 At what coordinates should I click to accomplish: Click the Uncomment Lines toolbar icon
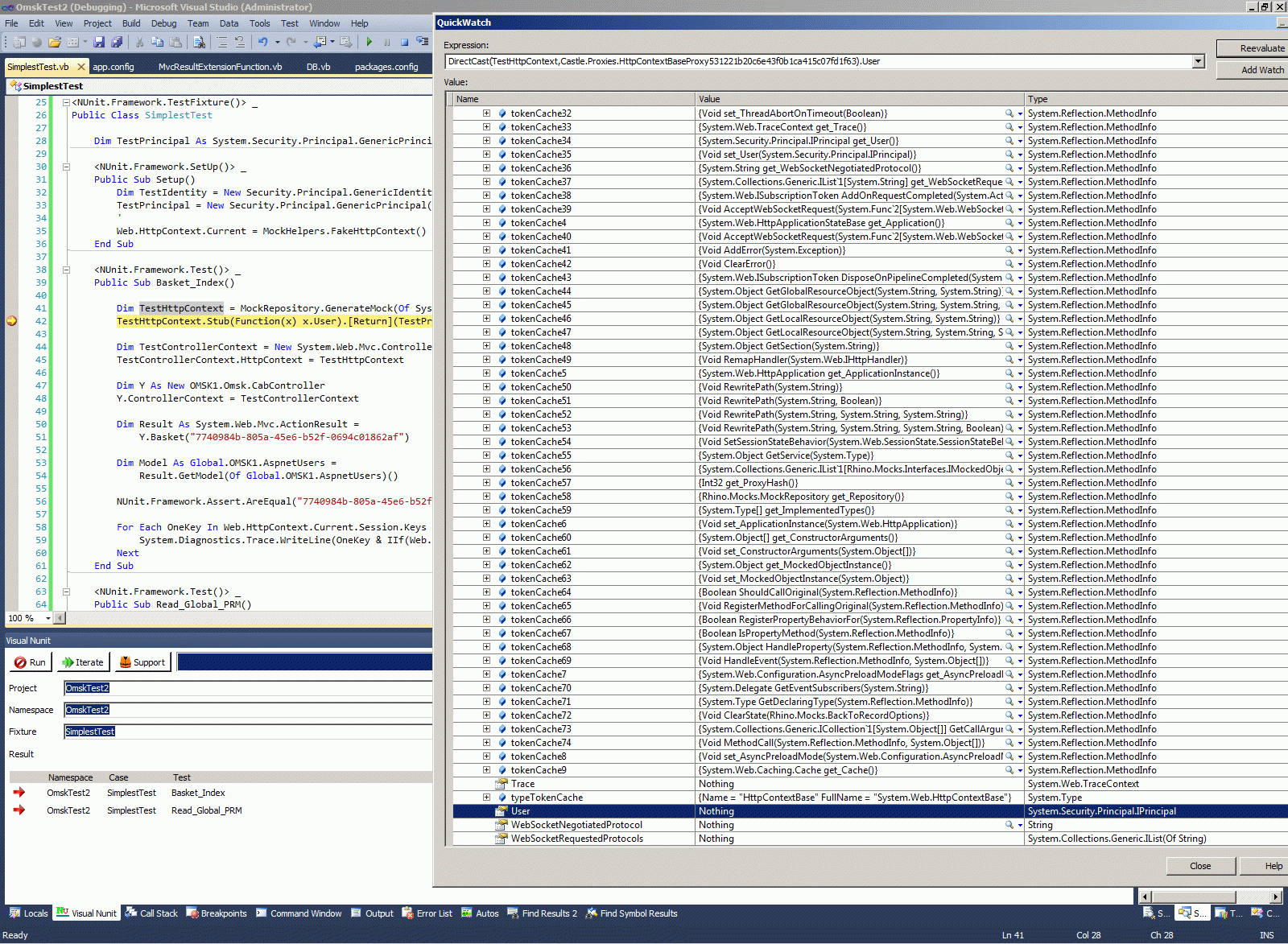pyautogui.click(x=239, y=42)
